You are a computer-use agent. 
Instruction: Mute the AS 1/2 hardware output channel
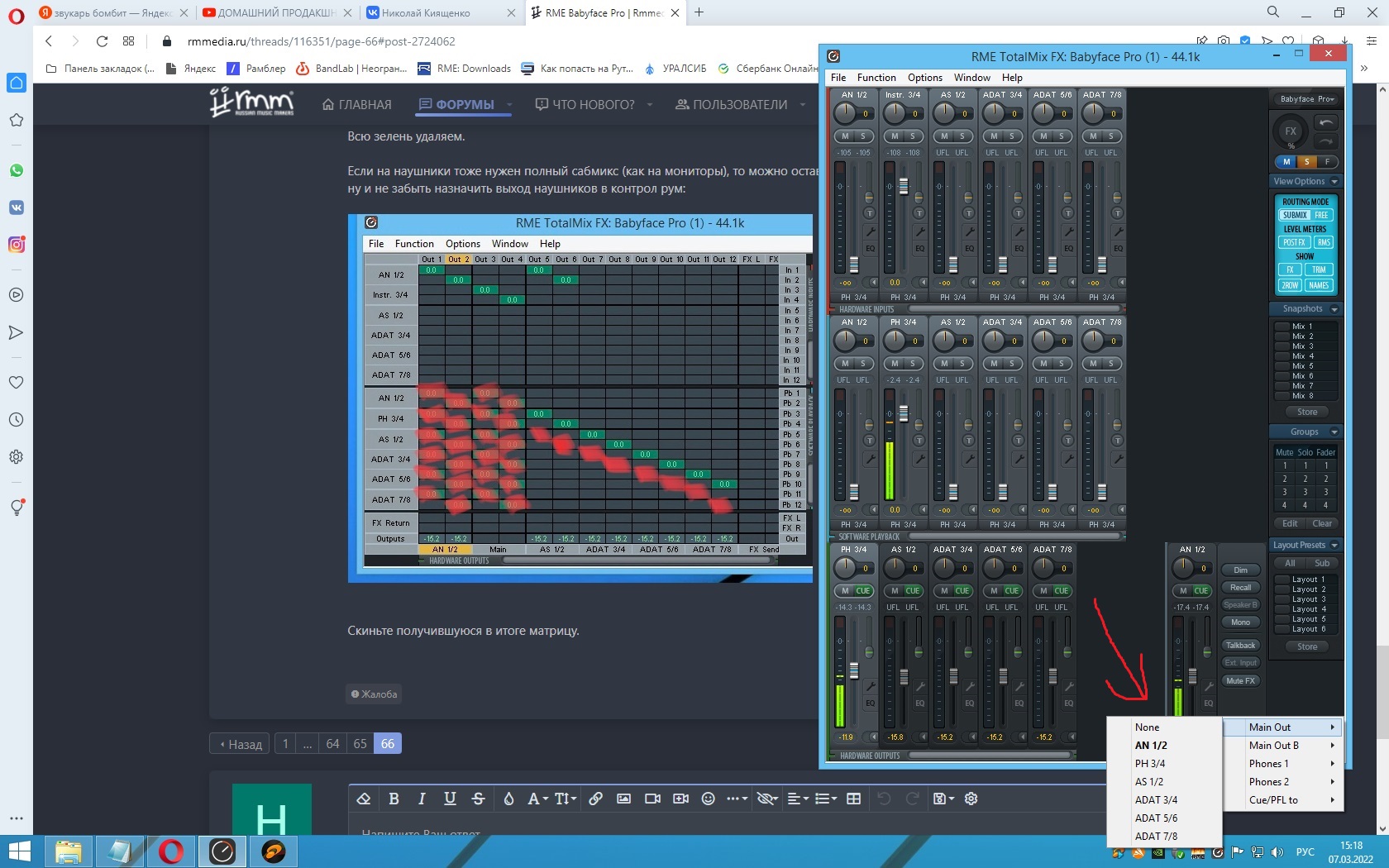pyautogui.click(x=895, y=591)
